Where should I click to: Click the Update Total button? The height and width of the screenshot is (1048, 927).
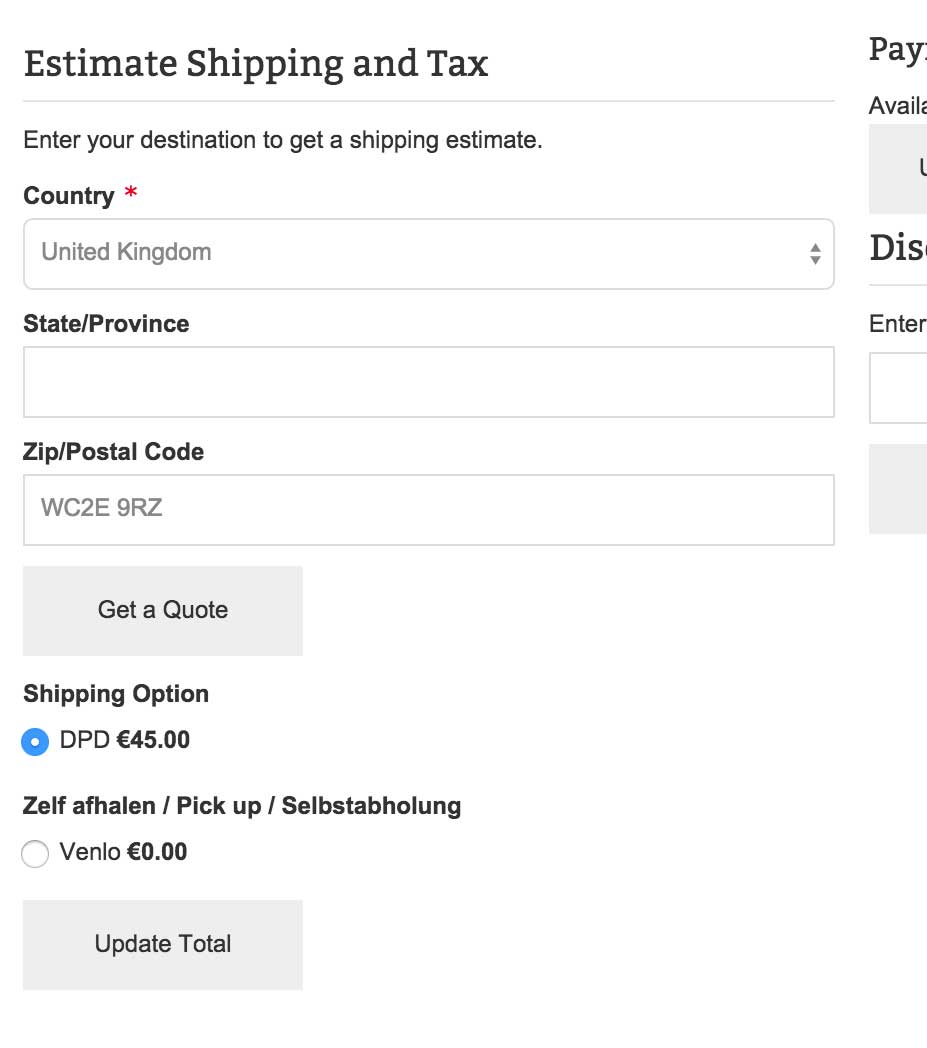coord(163,945)
